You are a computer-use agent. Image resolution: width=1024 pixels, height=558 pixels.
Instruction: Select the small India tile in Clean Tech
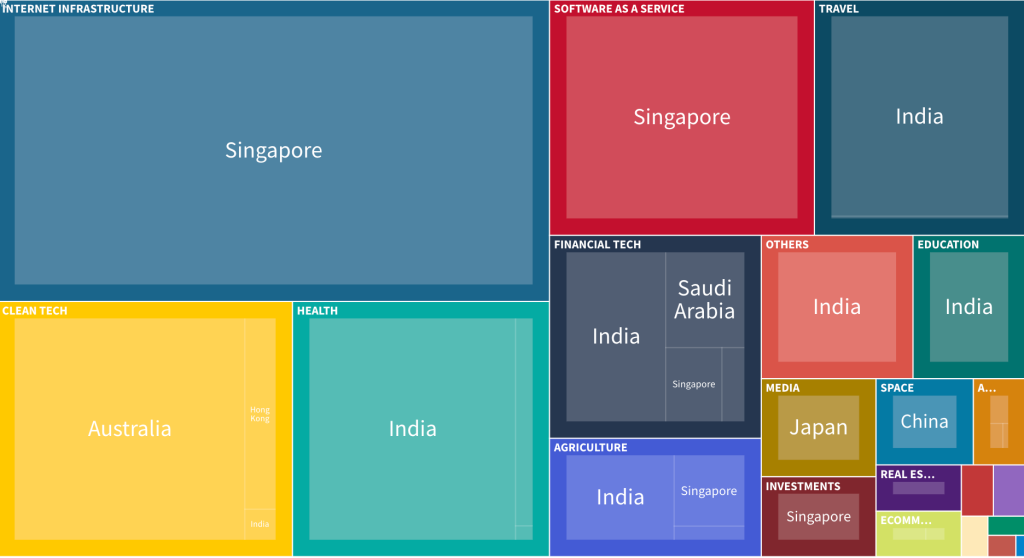(260, 524)
